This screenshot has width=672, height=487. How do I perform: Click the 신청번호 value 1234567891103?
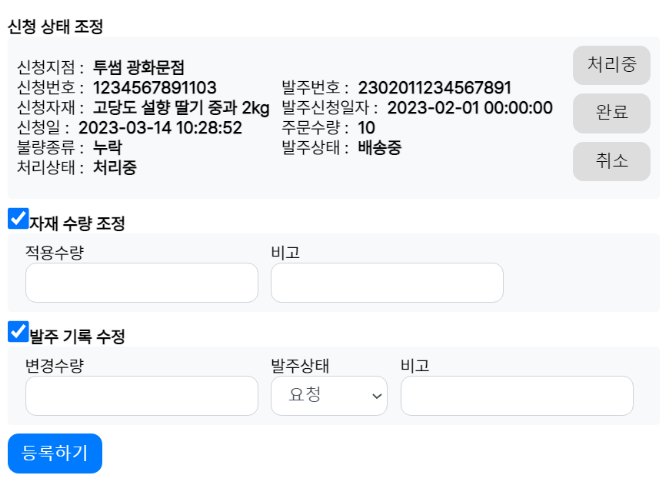click(x=155, y=88)
